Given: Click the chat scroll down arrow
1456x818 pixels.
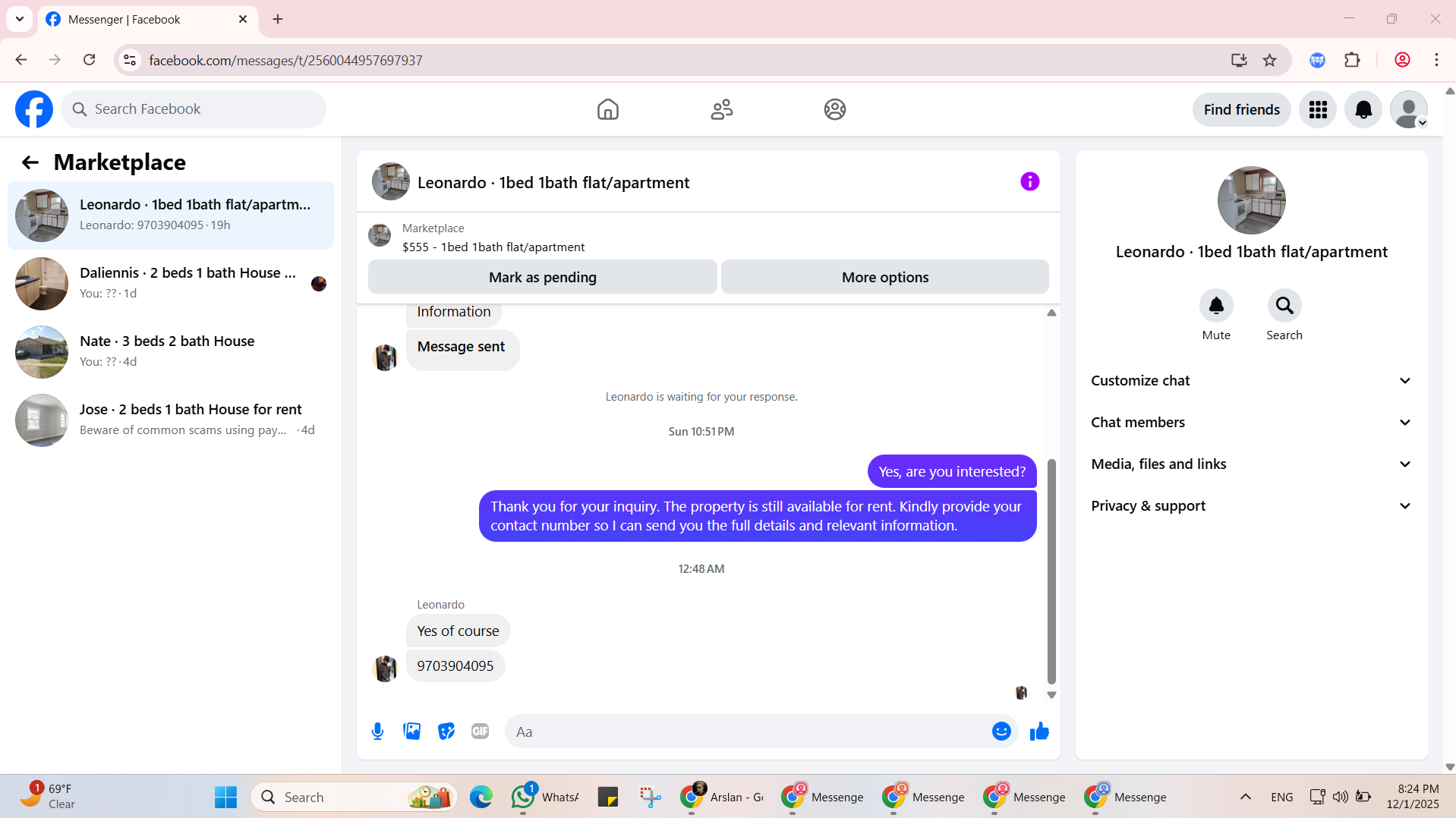Looking at the screenshot, I should click(x=1051, y=695).
